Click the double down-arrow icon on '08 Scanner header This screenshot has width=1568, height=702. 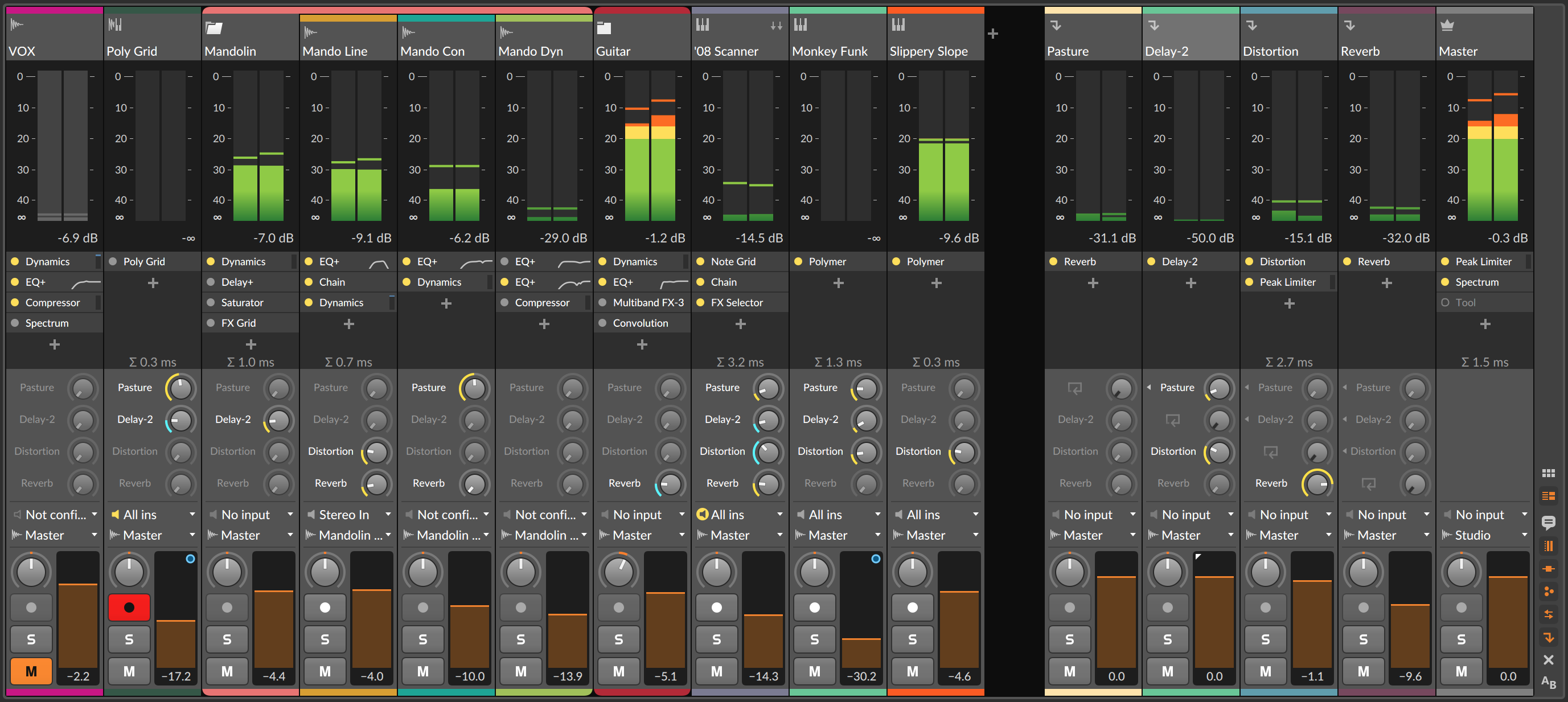(x=775, y=26)
